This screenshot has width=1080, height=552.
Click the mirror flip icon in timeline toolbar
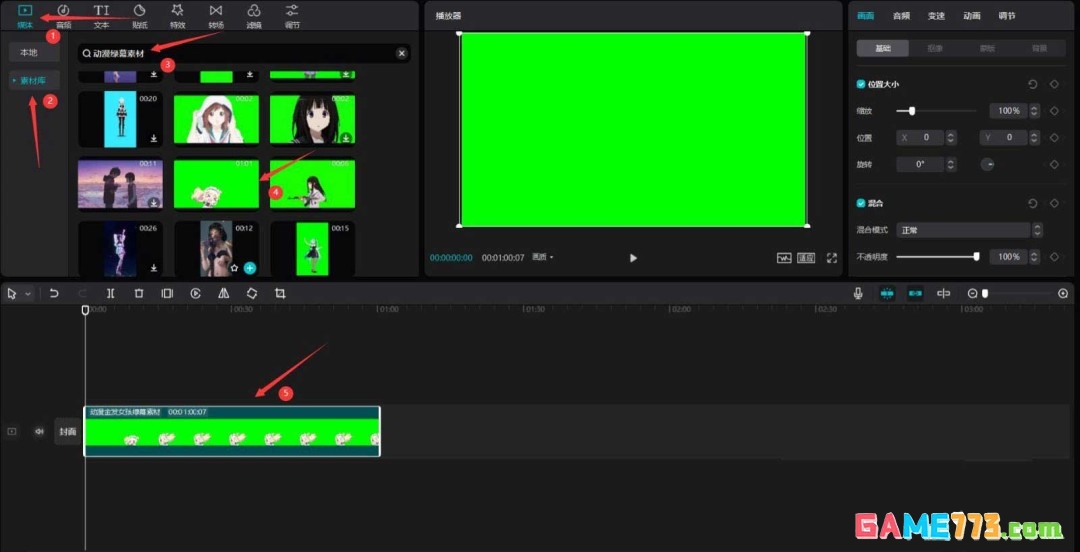(x=224, y=293)
